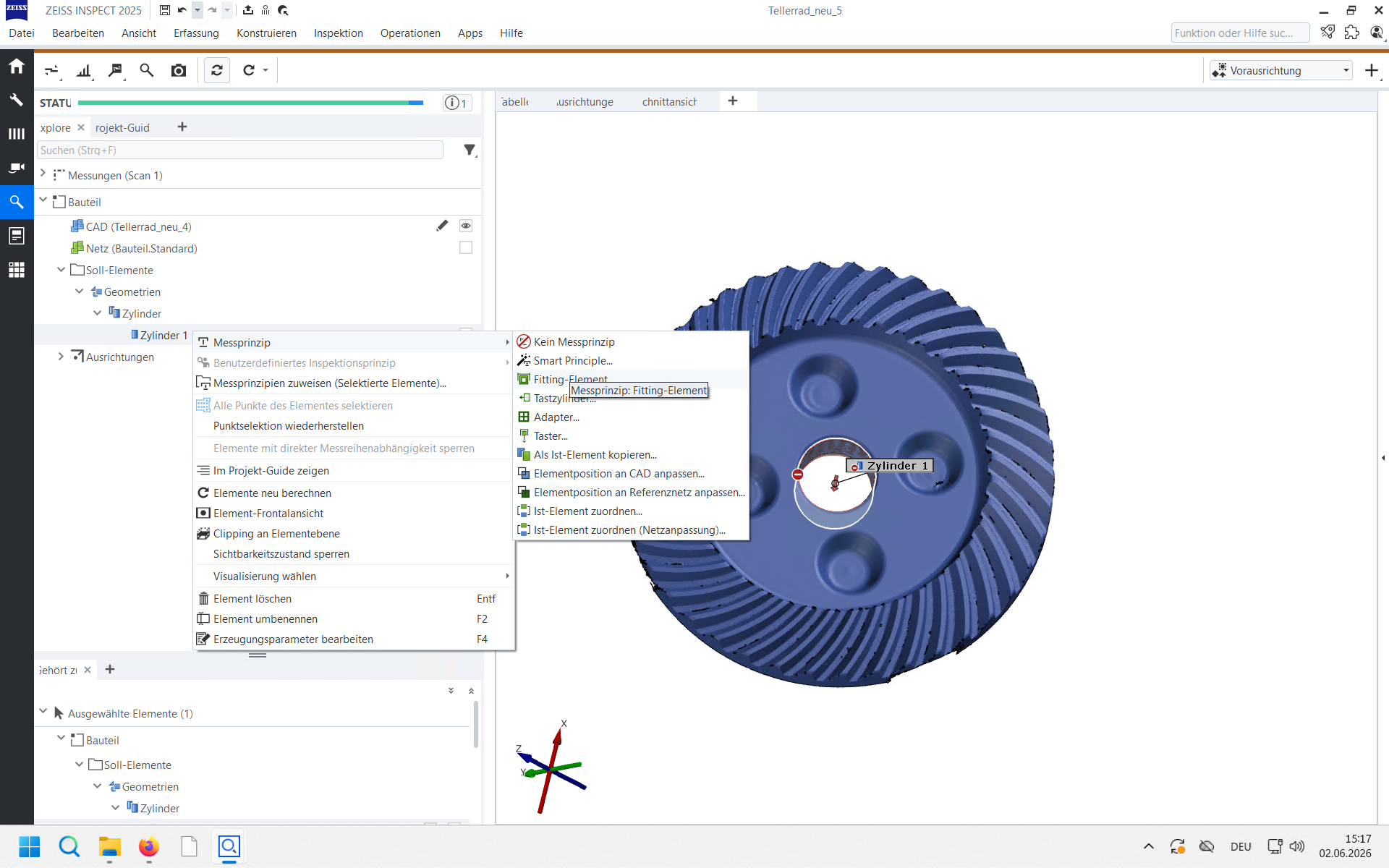
Task: Click the user profile icon at top right
Action: pyautogui.click(x=1377, y=33)
